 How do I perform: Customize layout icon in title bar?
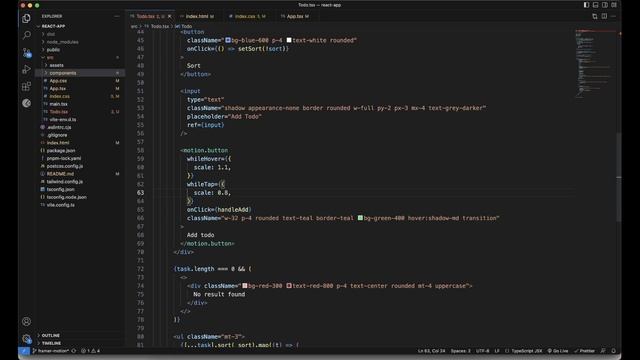[x=614, y=5]
